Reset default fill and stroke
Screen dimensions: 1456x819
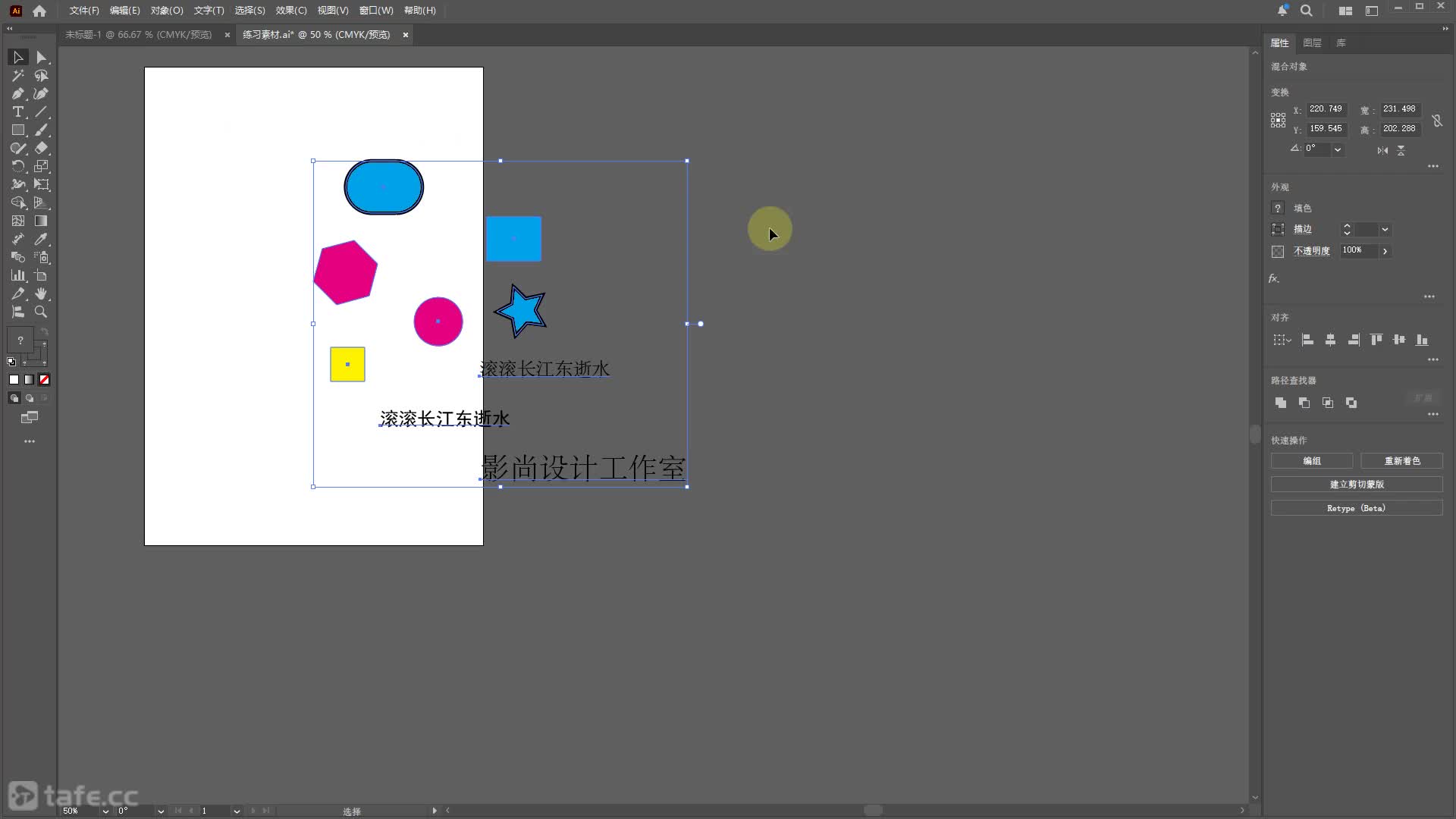(11, 362)
